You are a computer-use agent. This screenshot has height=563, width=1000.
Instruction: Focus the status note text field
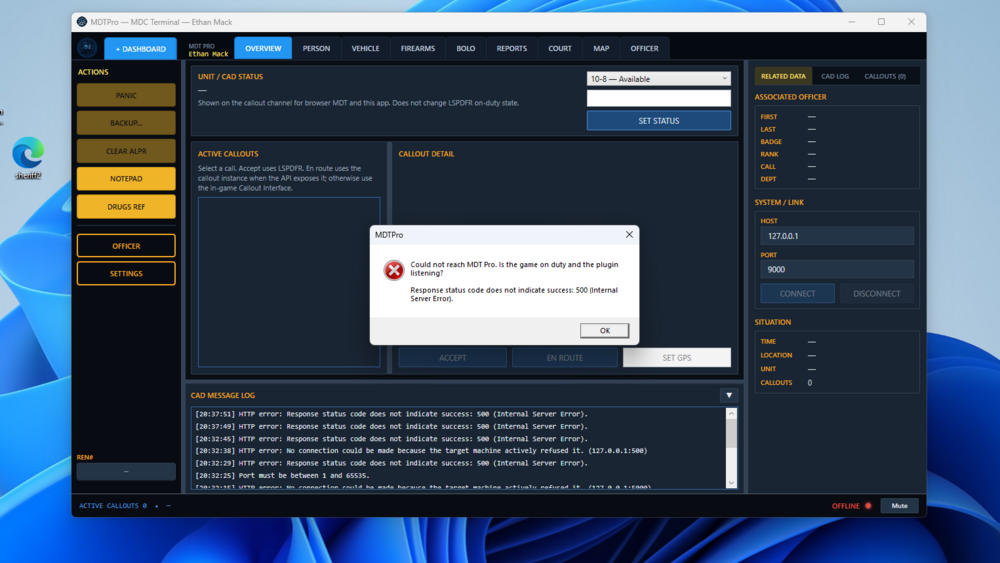tap(658, 98)
